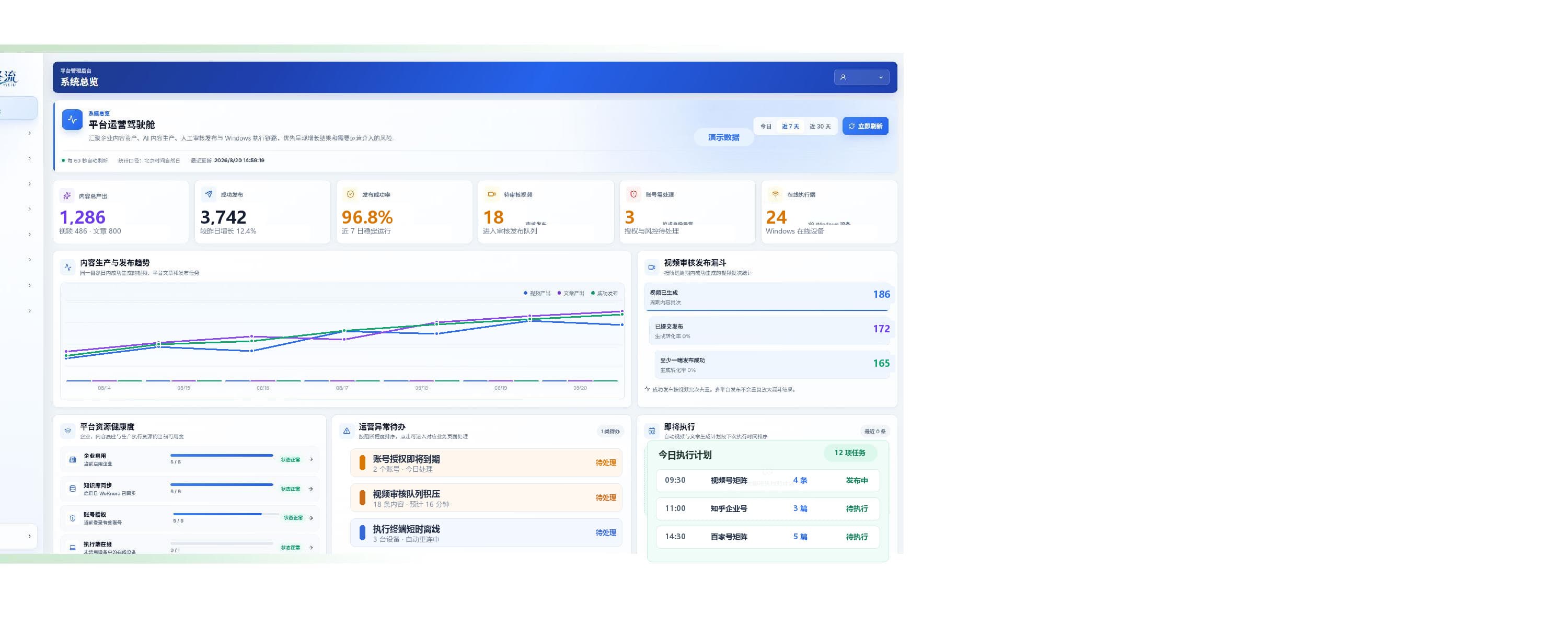1568x627 pixels.
Task: Click the camera icon on 待审核视频 card
Action: (492, 194)
